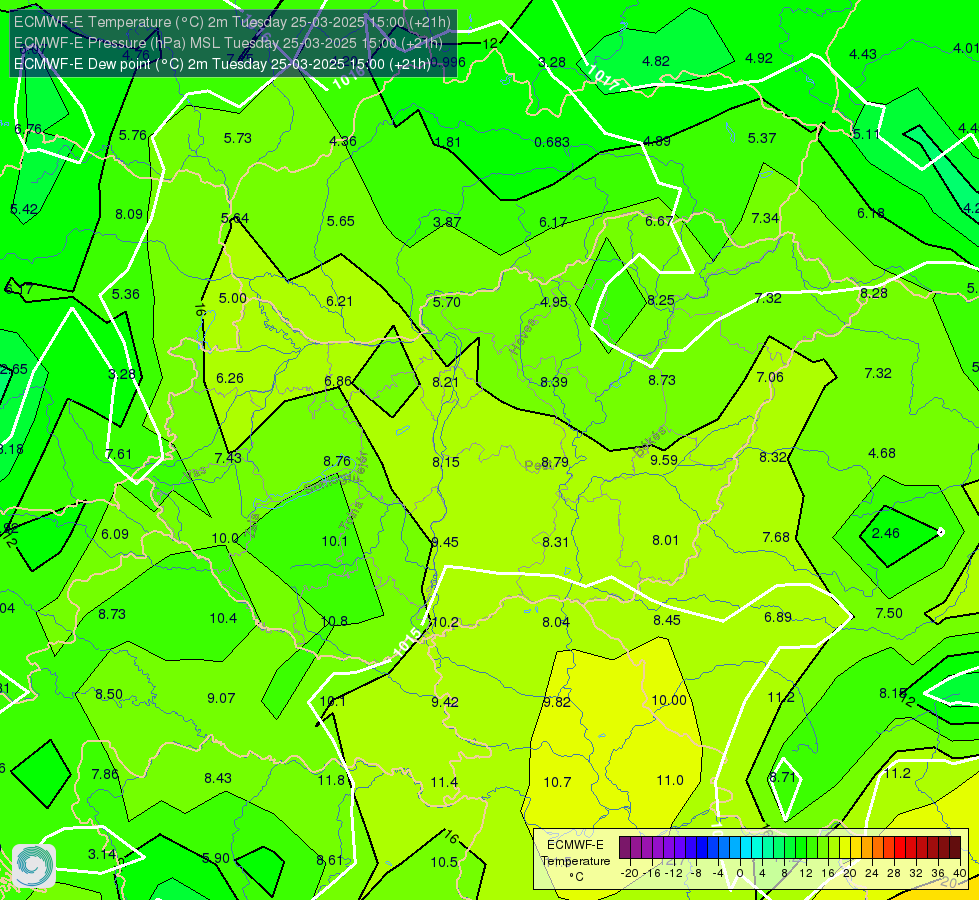
Task: Click the legend title ECMWF-E Temperature °C
Action: click(x=575, y=861)
